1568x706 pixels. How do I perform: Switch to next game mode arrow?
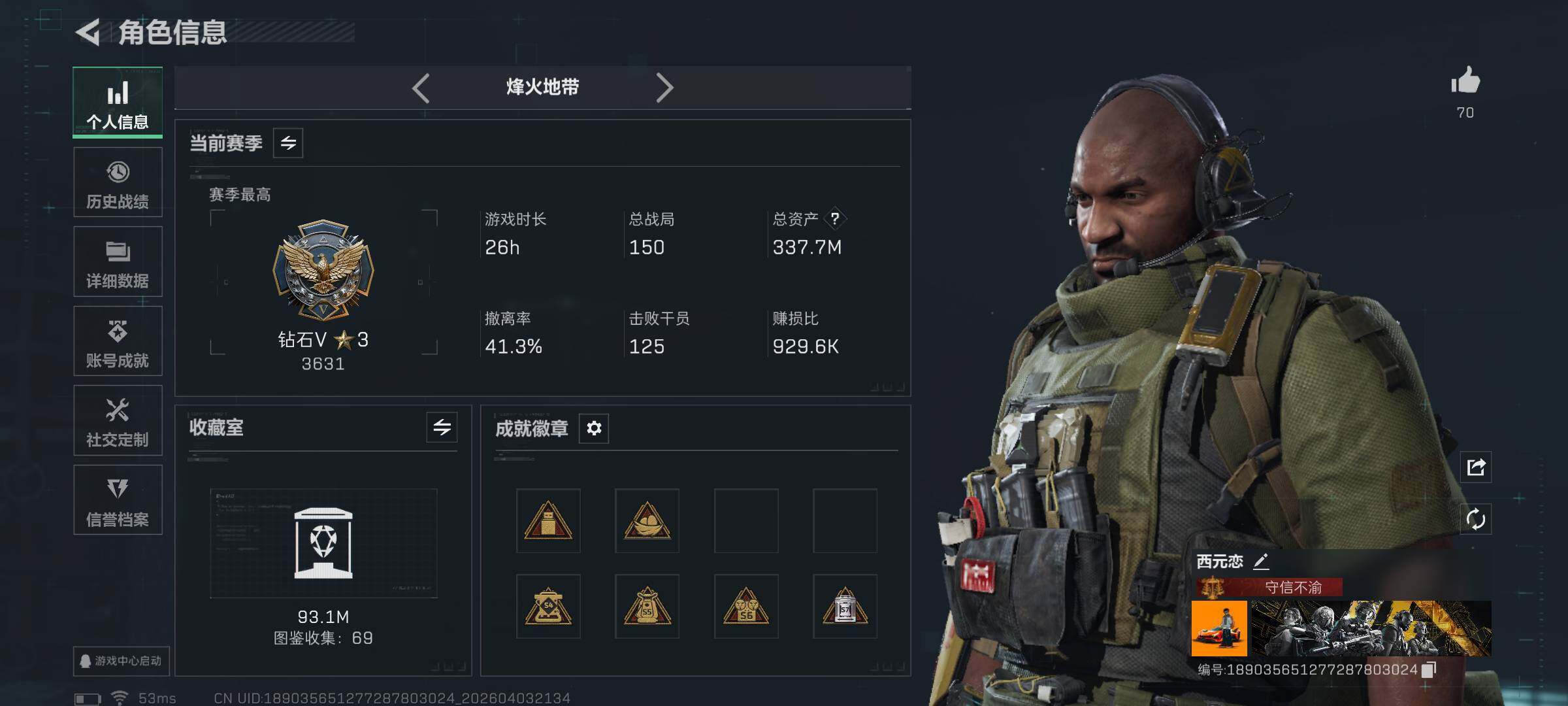[664, 88]
